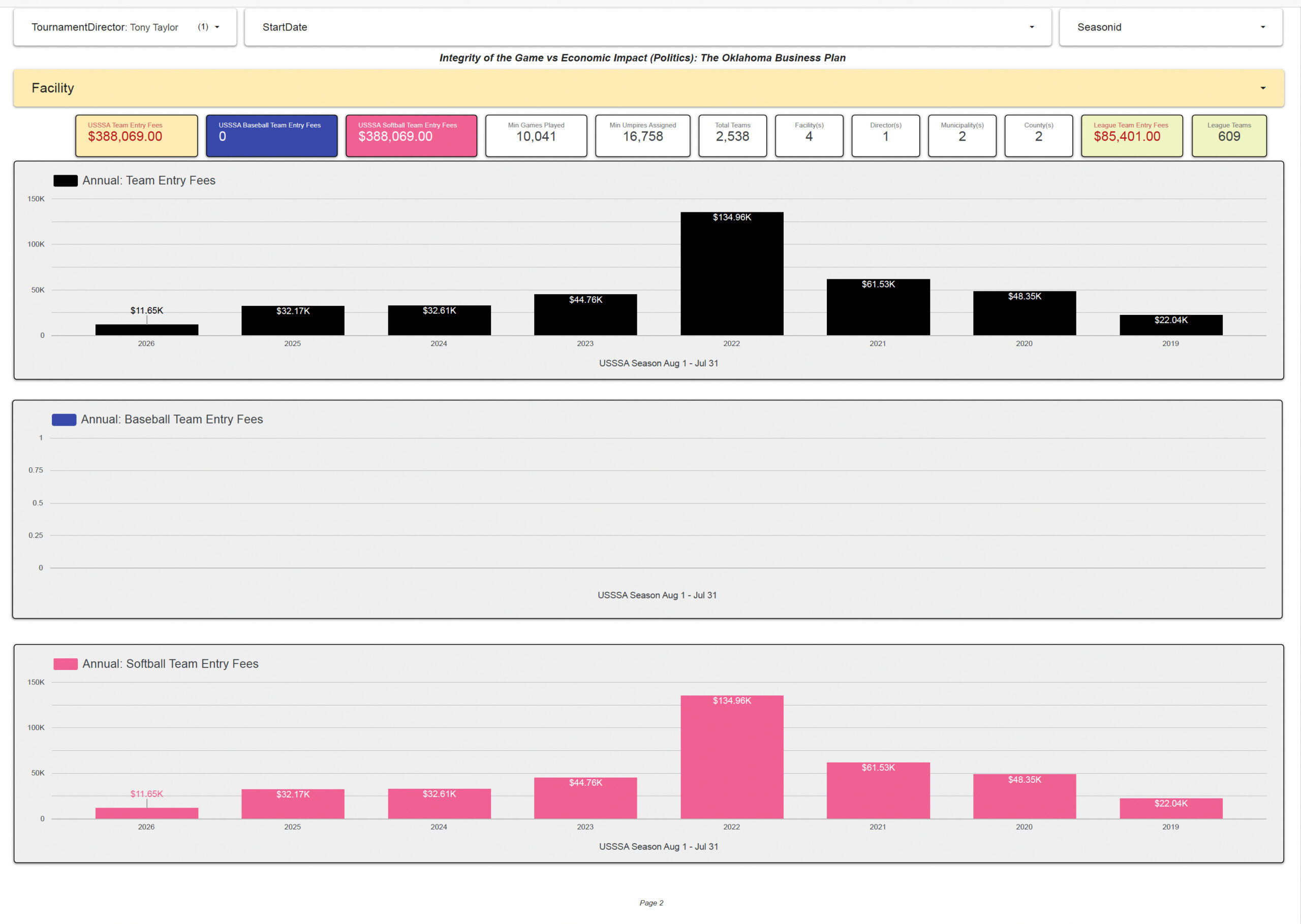Click the Total Teams 2,538 card
1301x924 pixels.
(732, 136)
